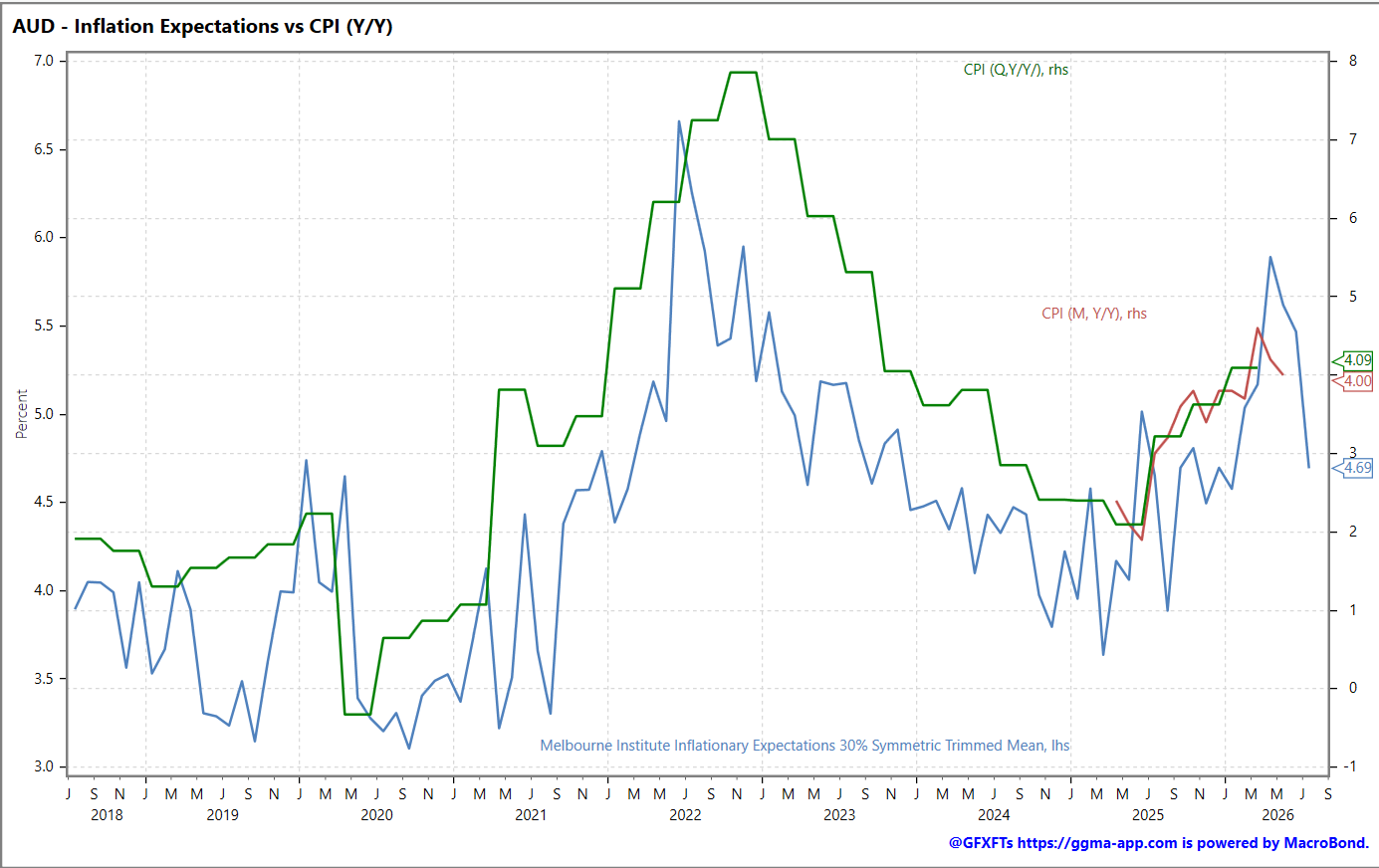This screenshot has width=1379, height=868.
Task: Click the 2019 year label on the time axis
Action: coord(222,815)
